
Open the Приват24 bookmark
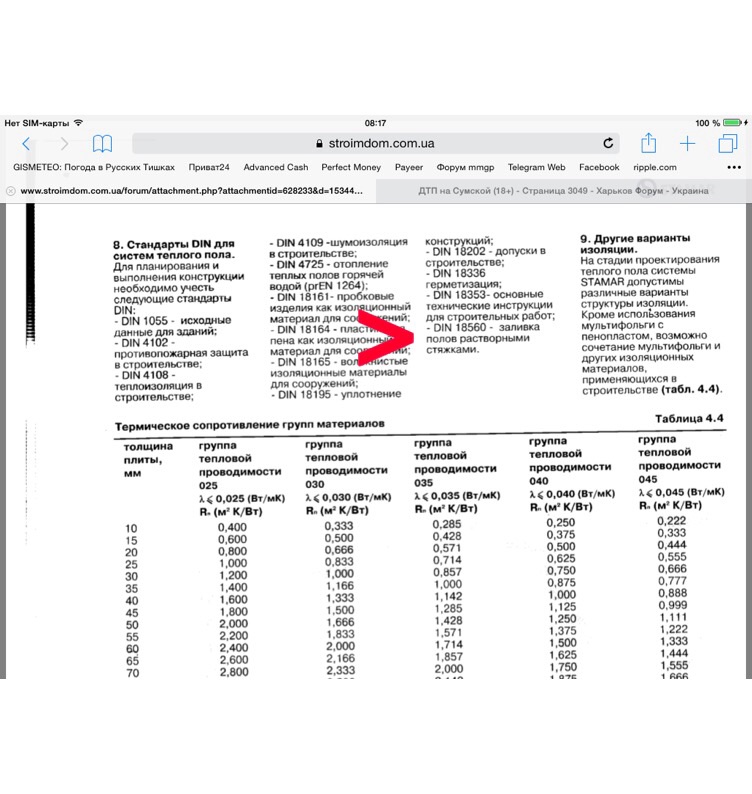(209, 167)
